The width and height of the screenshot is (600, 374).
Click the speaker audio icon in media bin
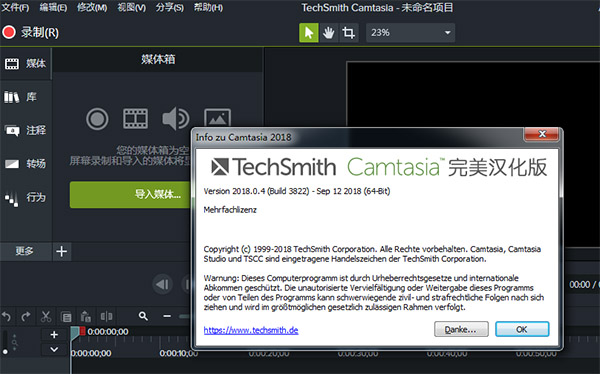tap(176, 119)
